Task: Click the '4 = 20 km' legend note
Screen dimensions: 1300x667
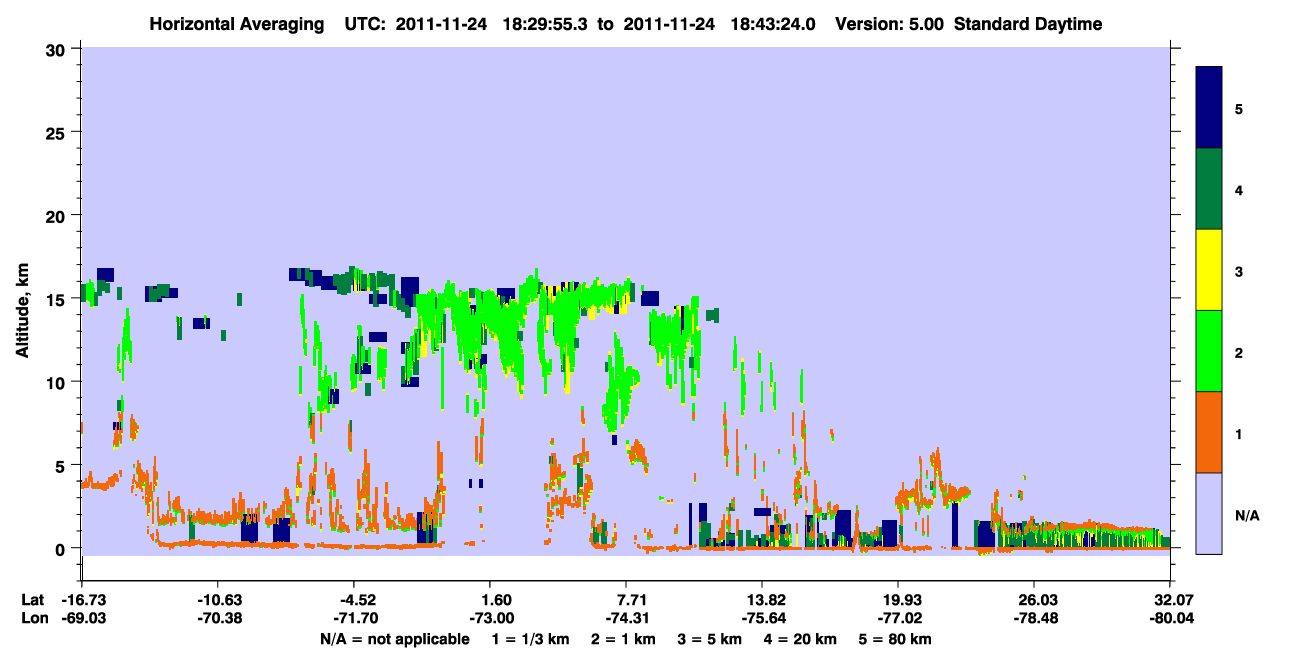Action: (800, 639)
